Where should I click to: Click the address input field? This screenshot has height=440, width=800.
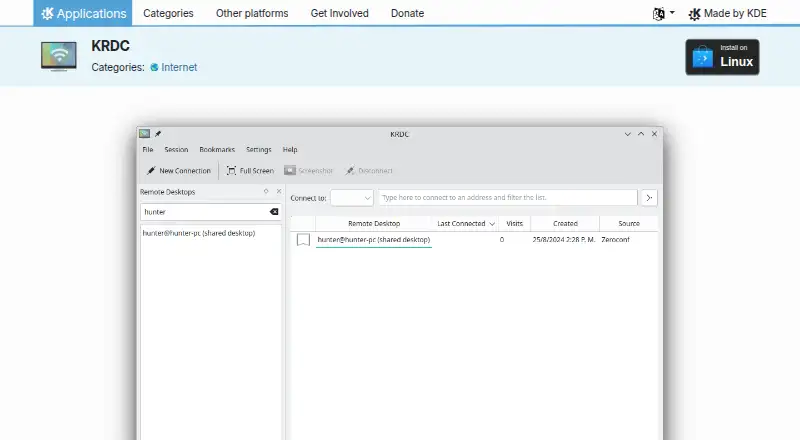click(508, 198)
